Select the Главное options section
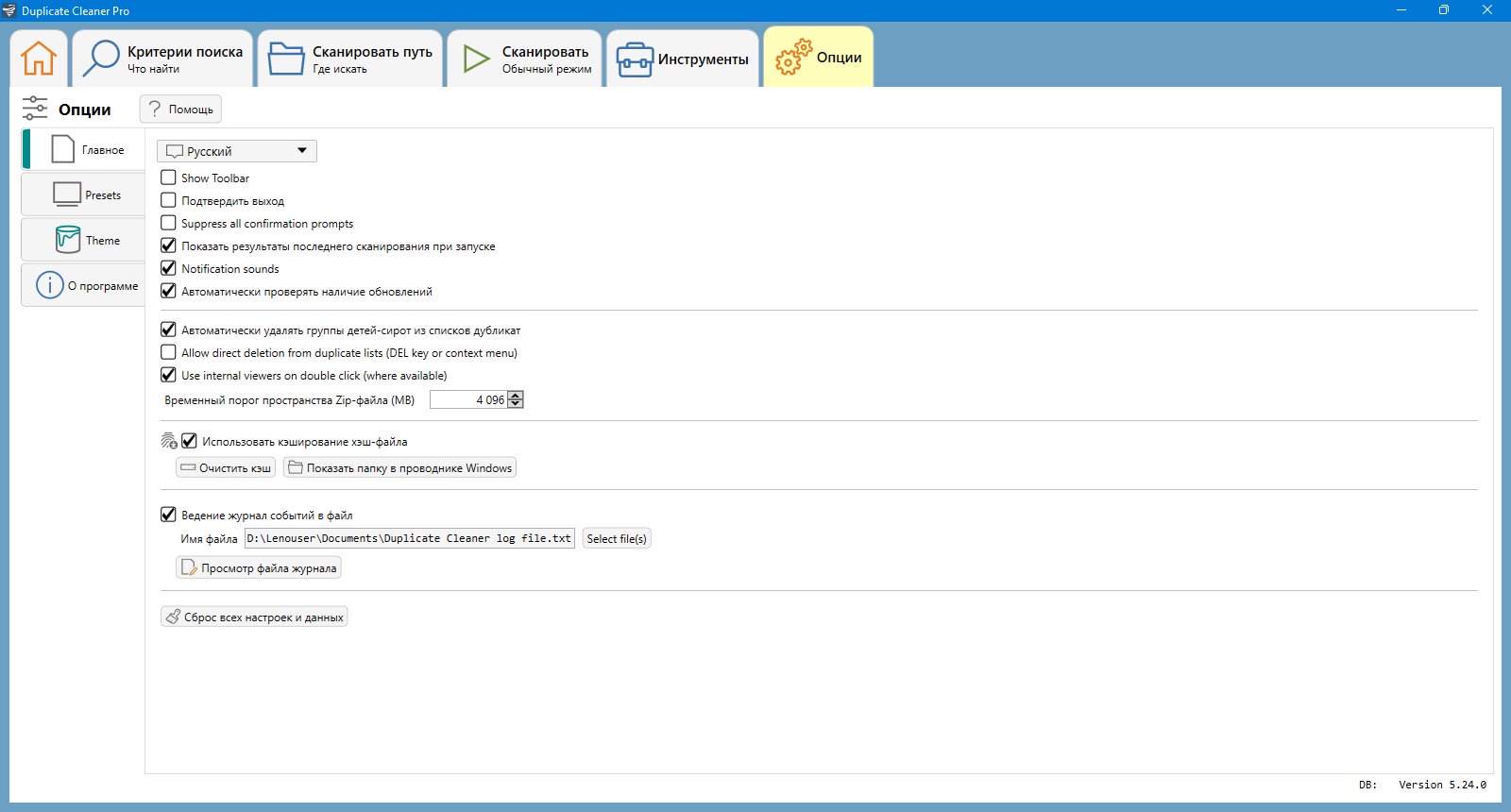The width and height of the screenshot is (1511, 812). [x=83, y=149]
